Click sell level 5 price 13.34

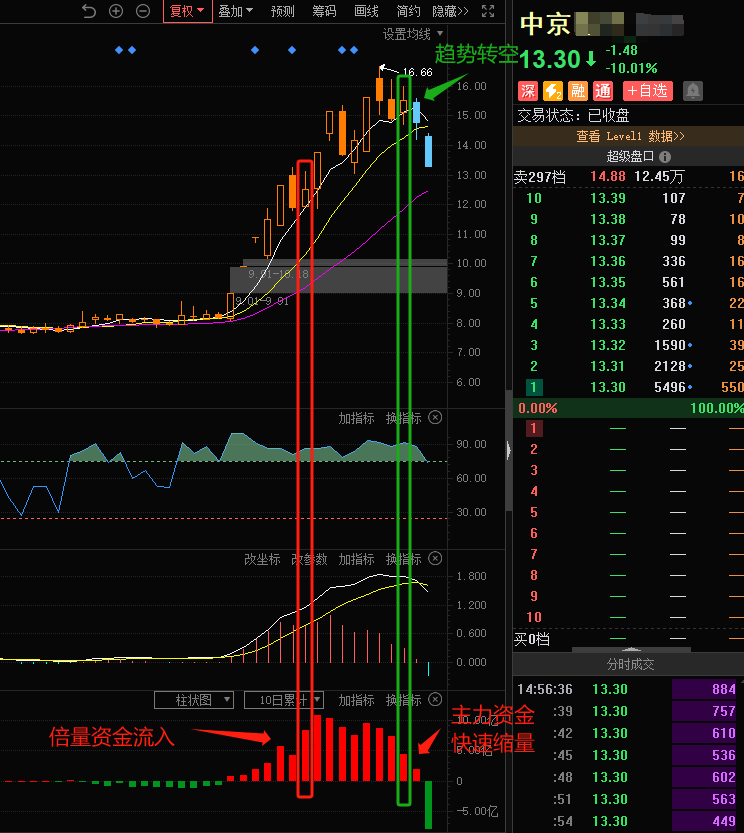(608, 303)
